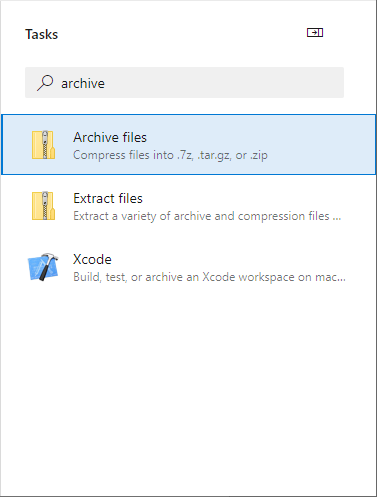Click 'Compress files into .7z, .tar.gz, or .zip' description
Screen dimensions: 377x497
click(170, 155)
